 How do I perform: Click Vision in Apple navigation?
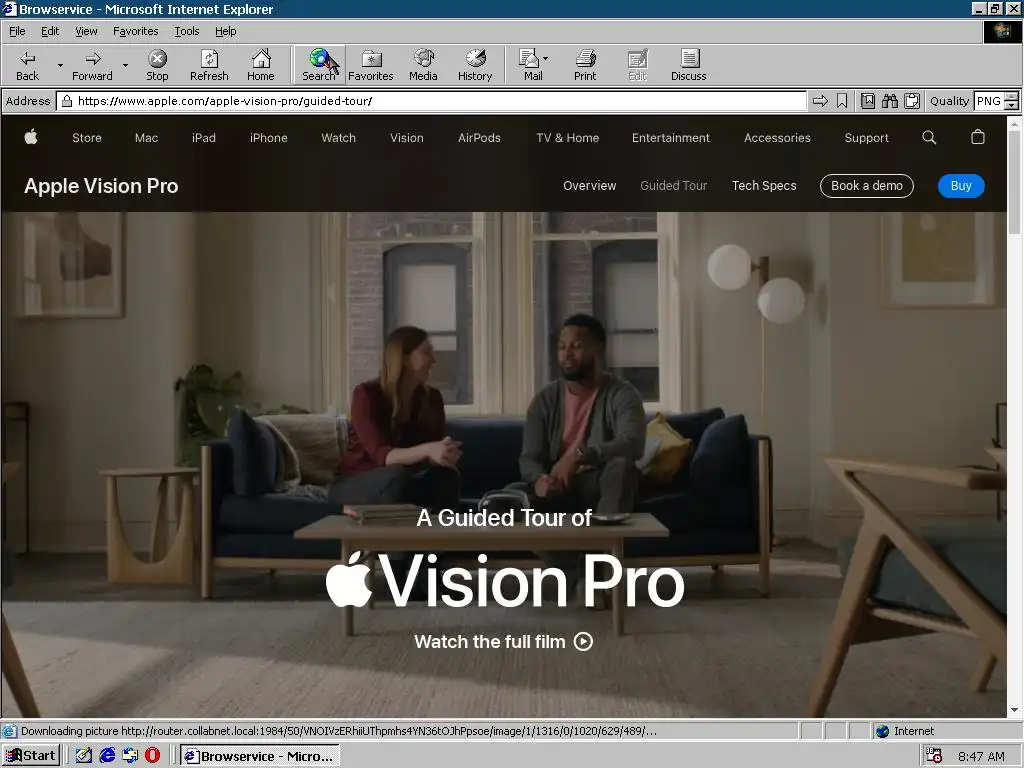tap(407, 138)
